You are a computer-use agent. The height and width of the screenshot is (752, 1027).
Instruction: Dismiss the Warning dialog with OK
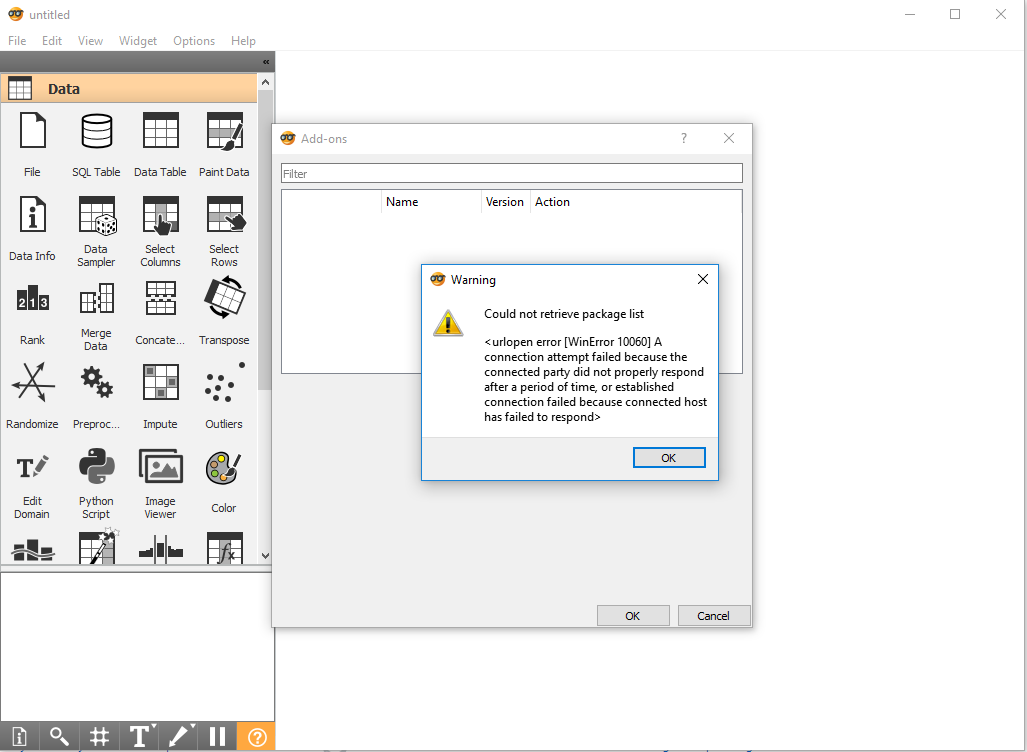pyautogui.click(x=669, y=457)
